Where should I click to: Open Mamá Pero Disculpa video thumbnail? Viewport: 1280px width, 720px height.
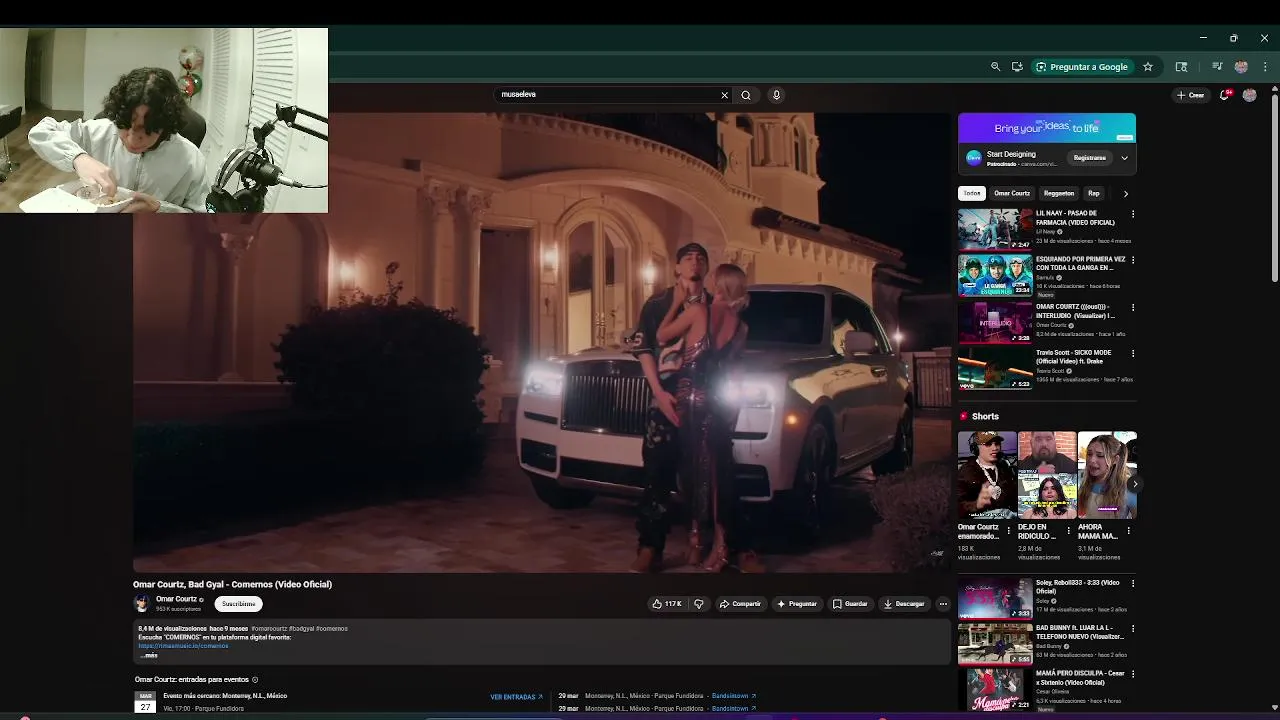995,690
